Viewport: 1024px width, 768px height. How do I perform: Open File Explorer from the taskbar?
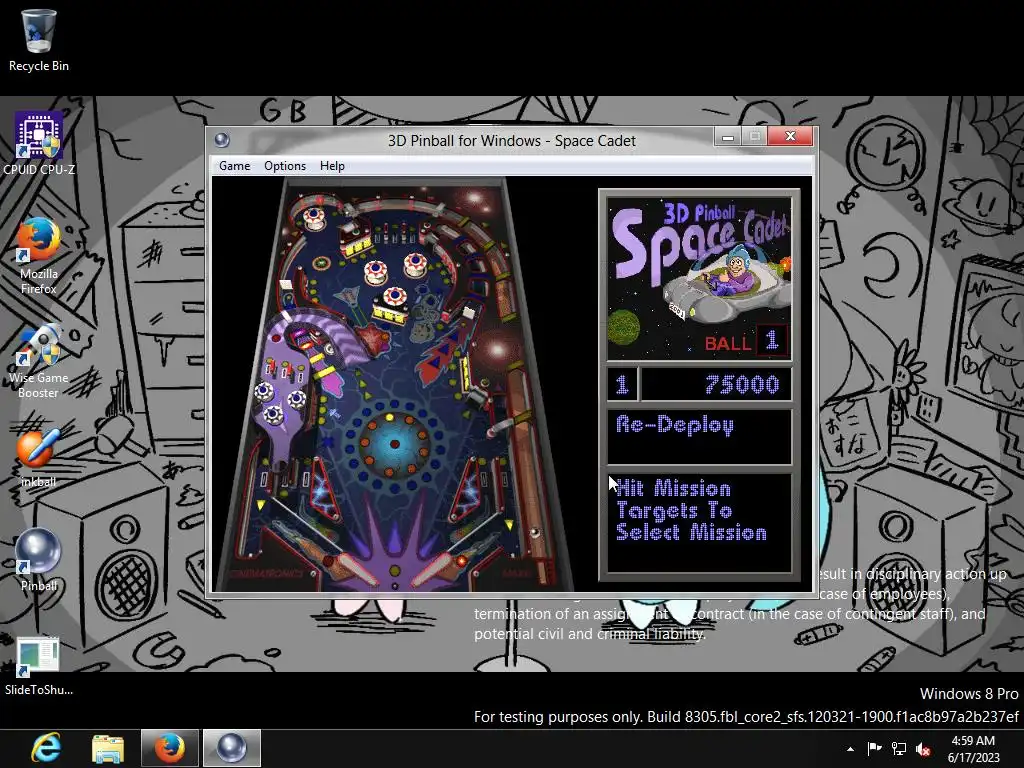pos(108,748)
